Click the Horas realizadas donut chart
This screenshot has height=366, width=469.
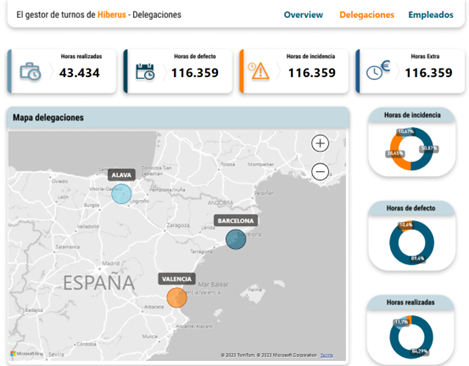411,337
